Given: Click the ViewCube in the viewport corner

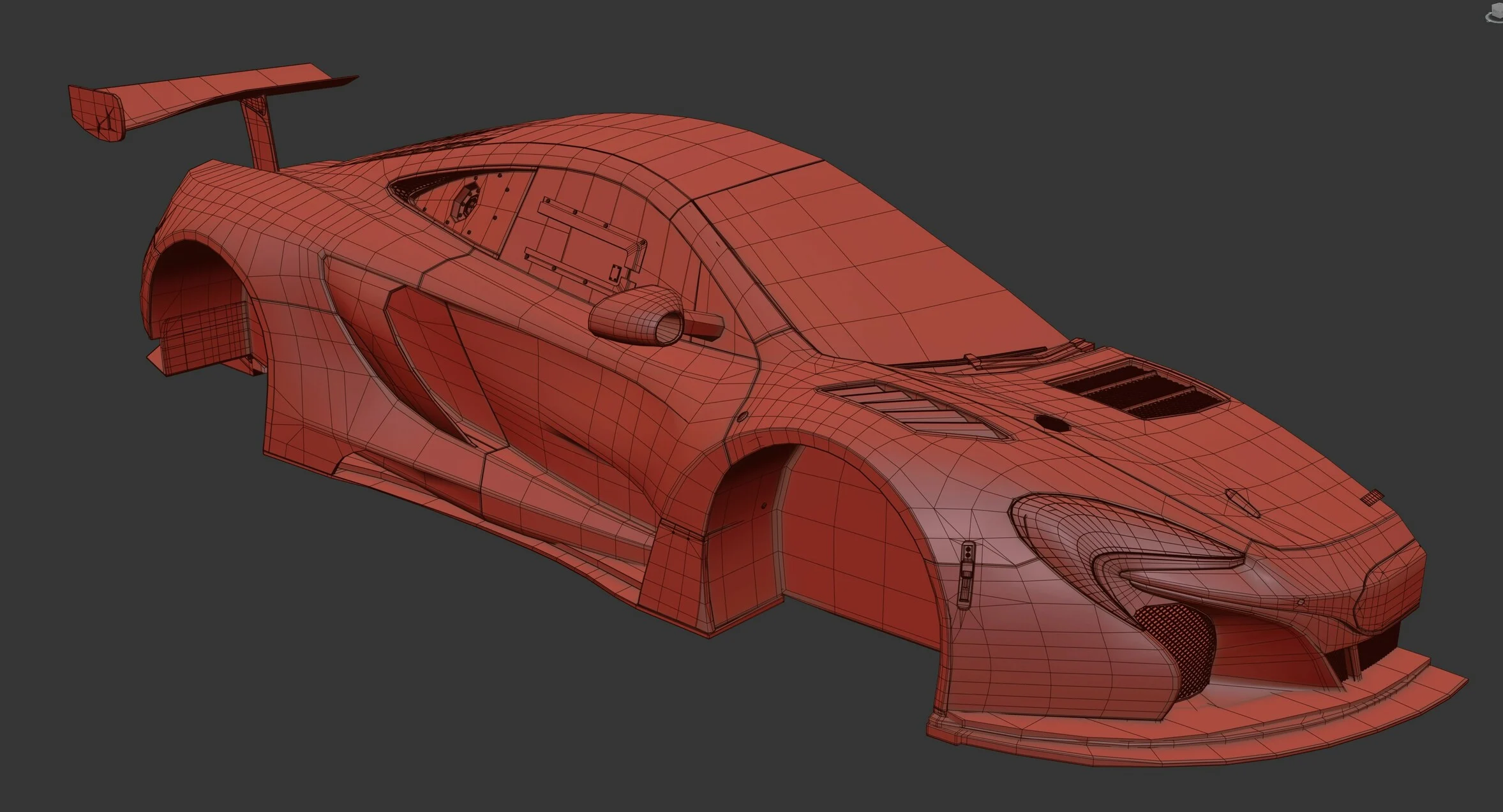Looking at the screenshot, I should pos(1494,14).
